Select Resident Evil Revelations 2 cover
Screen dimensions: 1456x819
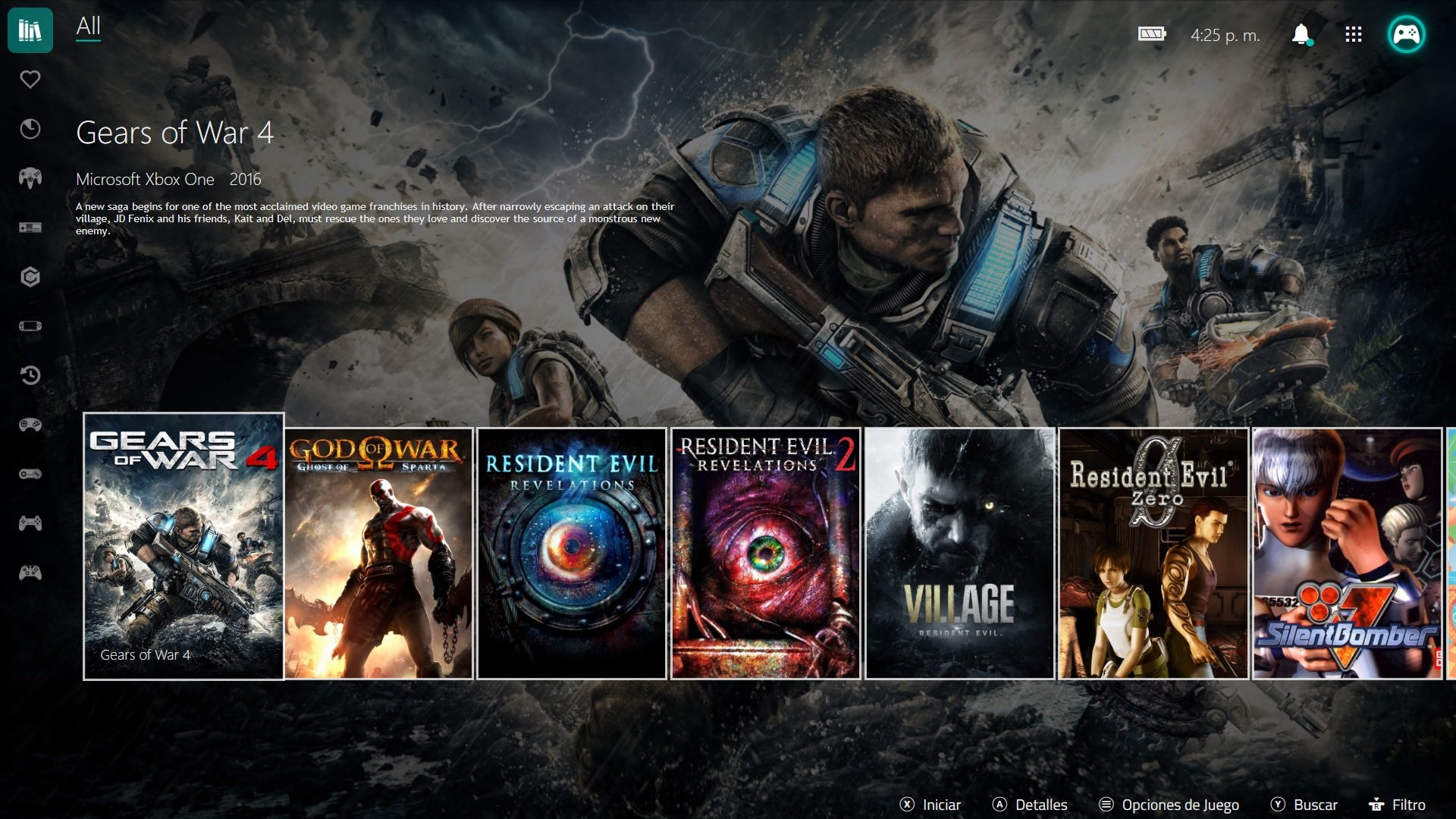coord(766,554)
